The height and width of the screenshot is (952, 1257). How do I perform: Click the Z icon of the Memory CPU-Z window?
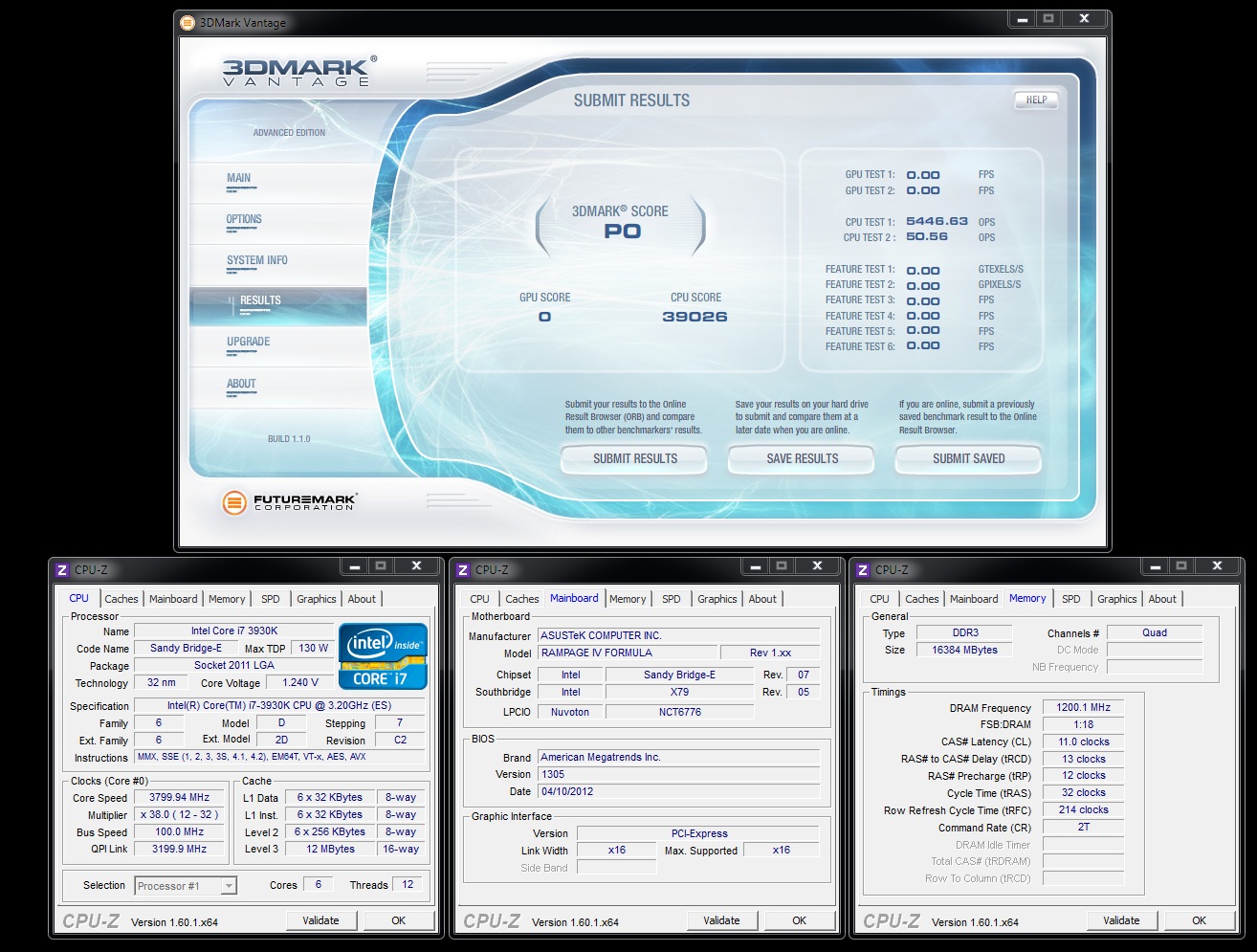pyautogui.click(x=863, y=569)
